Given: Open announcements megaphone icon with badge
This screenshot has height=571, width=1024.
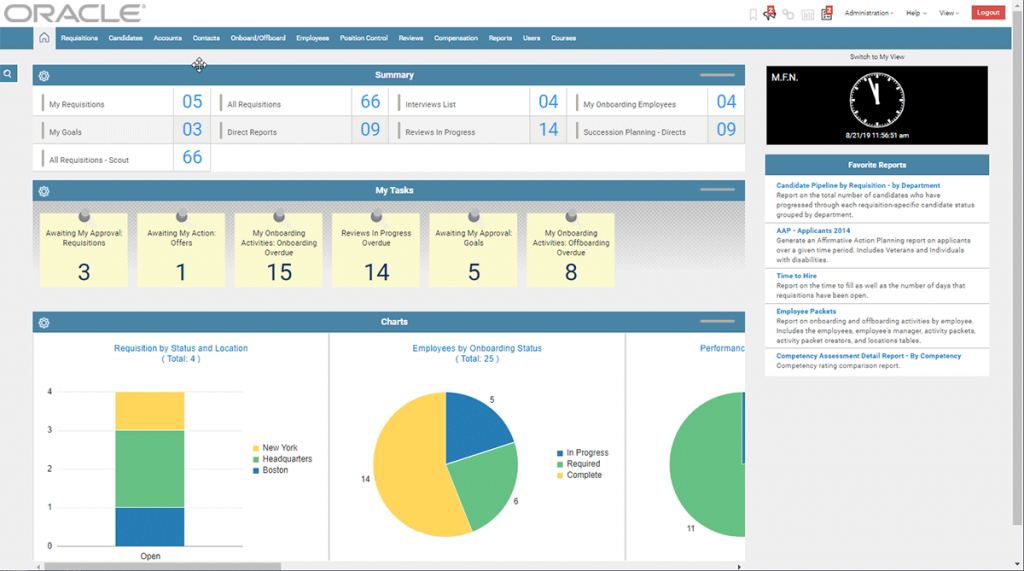Looking at the screenshot, I should point(769,13).
